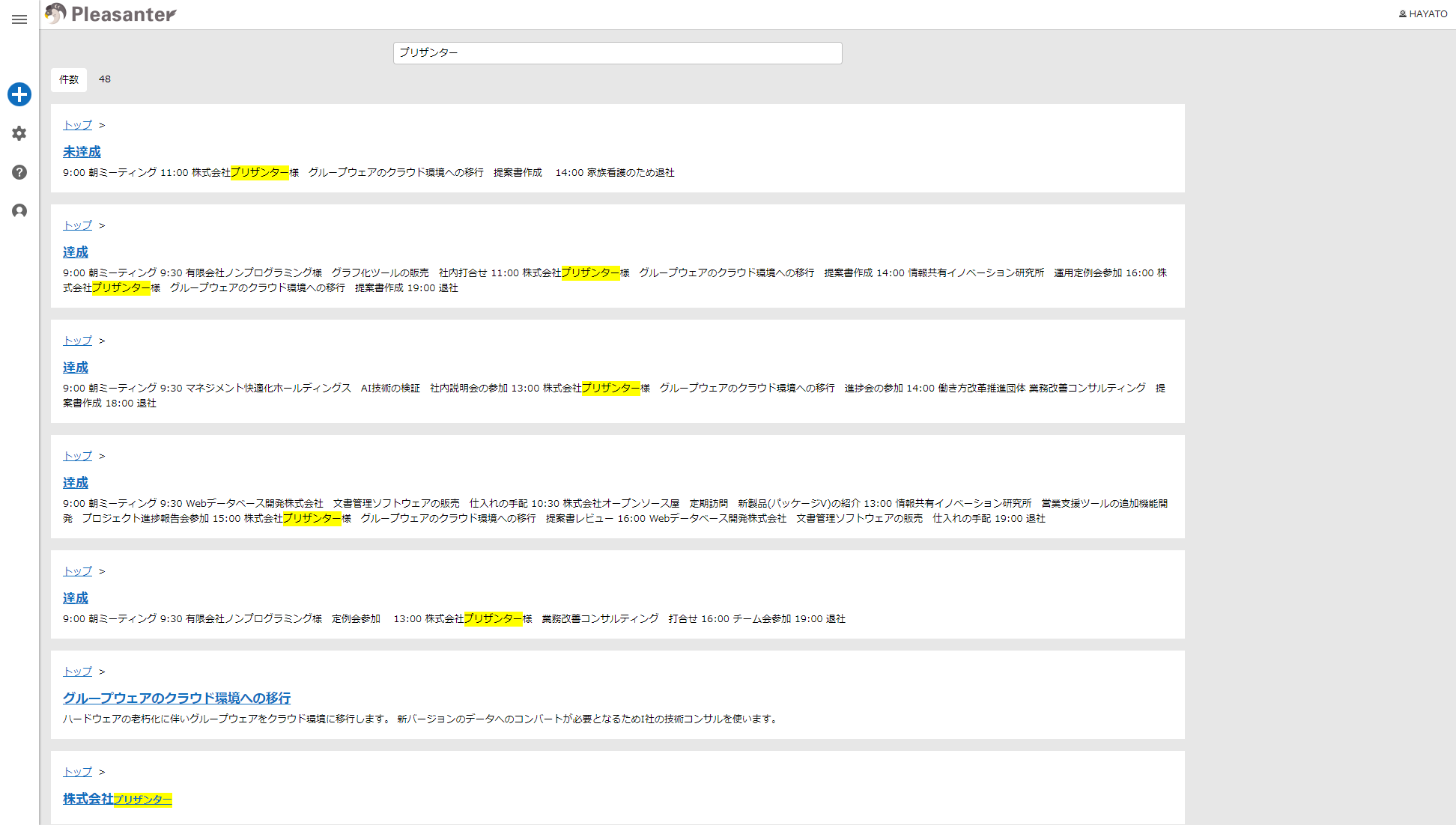This screenshot has width=1456, height=825.
Task: Click the text 提案書レビュー 16:00 Webデータベース開発株式会社
Action: [x=666, y=519]
